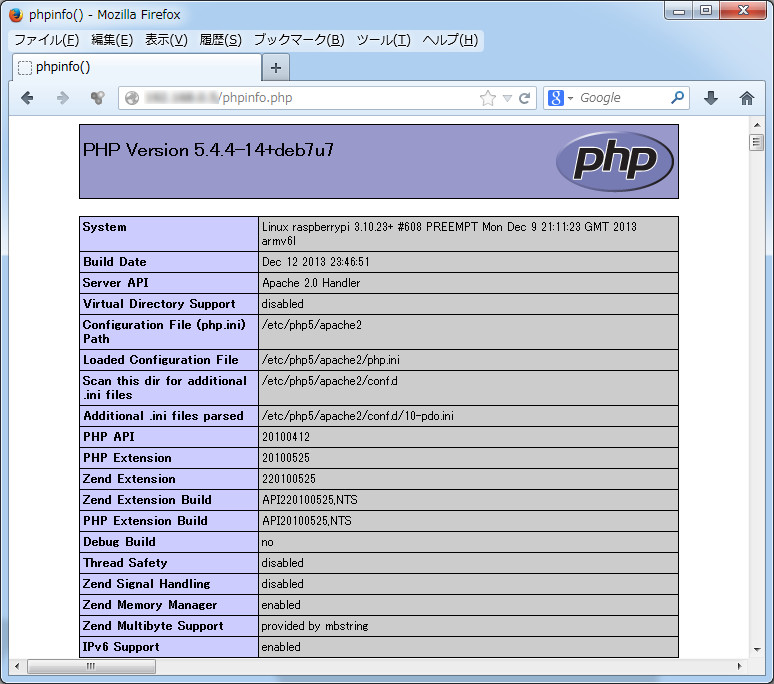
Task: Click vertical scrollbar up arrow
Action: (x=757, y=125)
